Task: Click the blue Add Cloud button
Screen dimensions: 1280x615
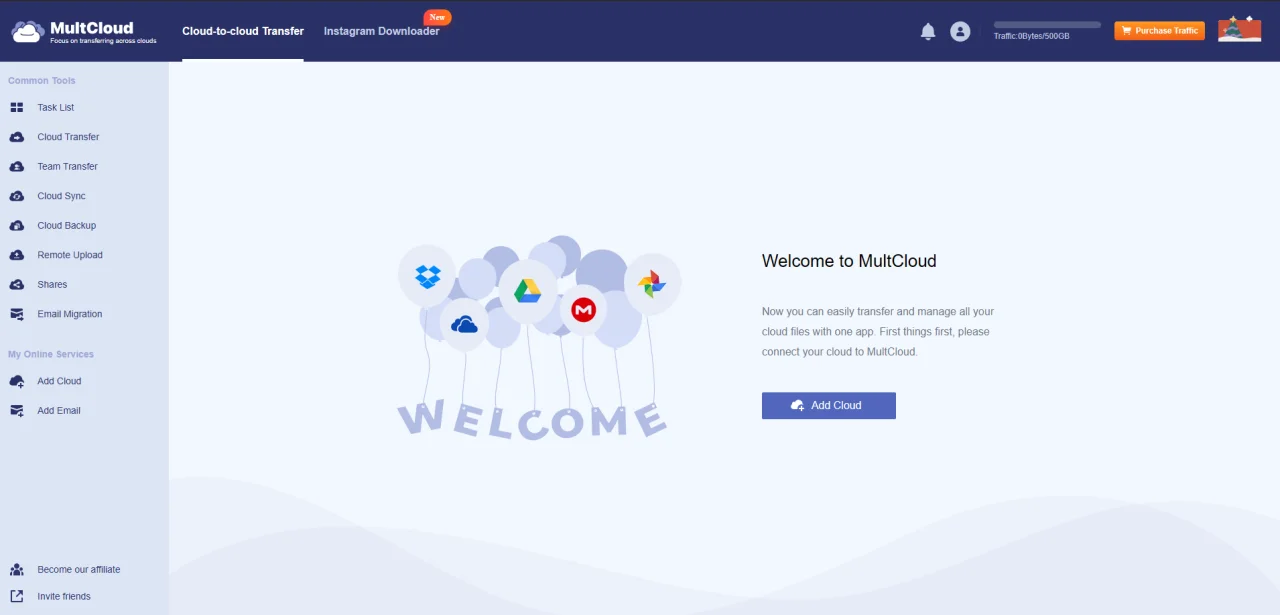Action: coord(829,405)
